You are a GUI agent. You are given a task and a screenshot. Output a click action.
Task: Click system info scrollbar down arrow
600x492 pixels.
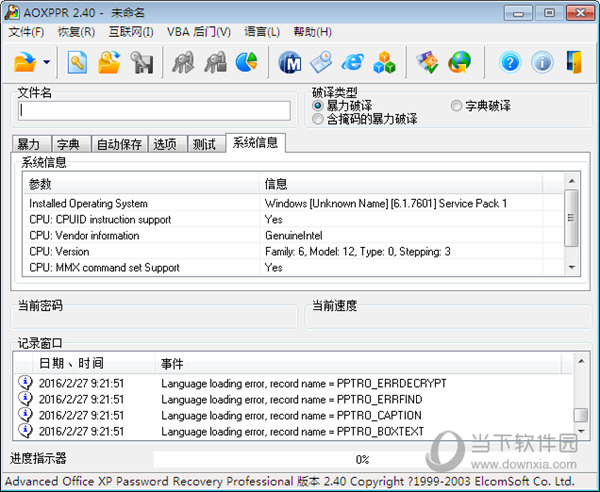572,267
